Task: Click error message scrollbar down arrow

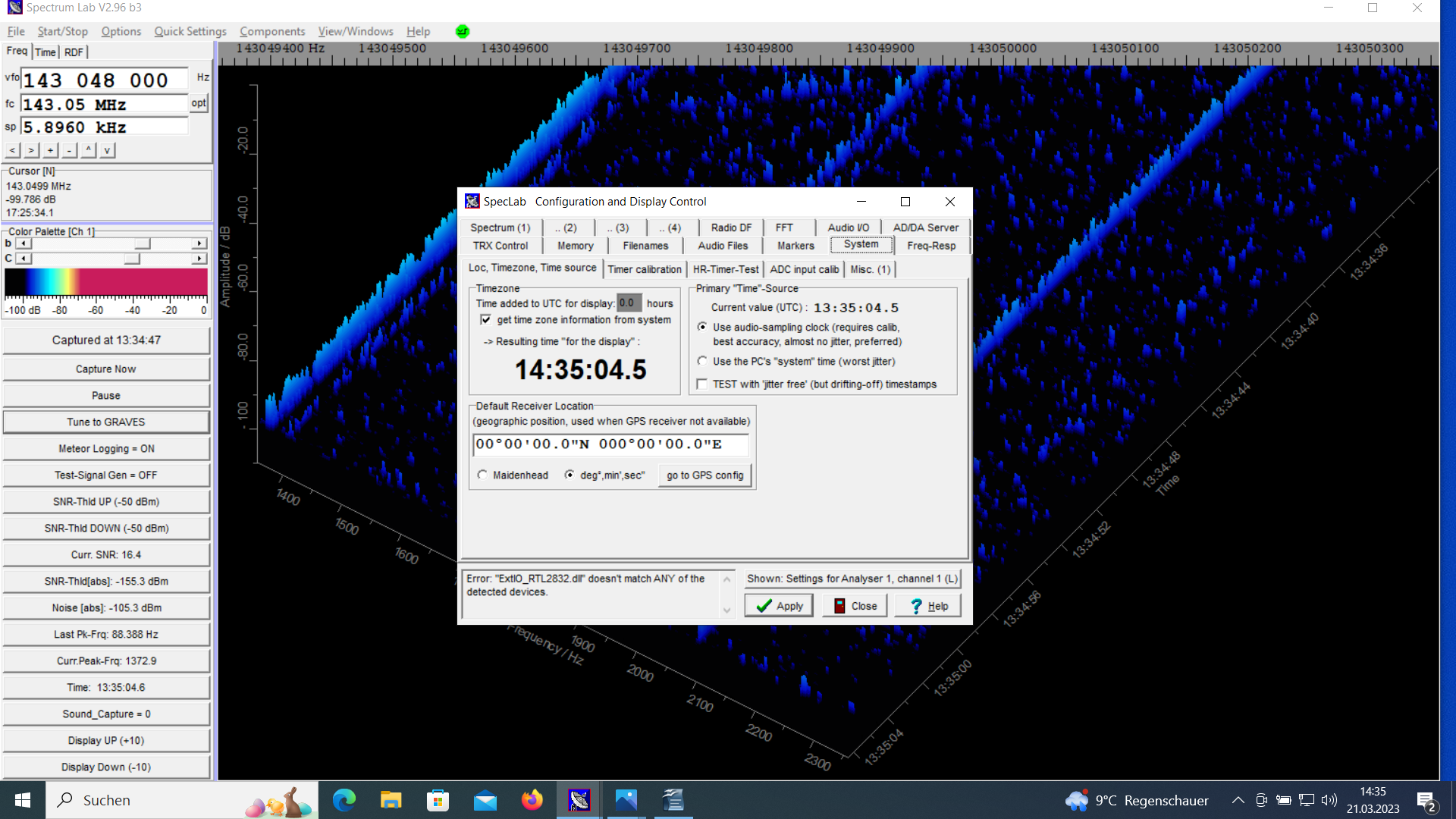Action: point(726,610)
